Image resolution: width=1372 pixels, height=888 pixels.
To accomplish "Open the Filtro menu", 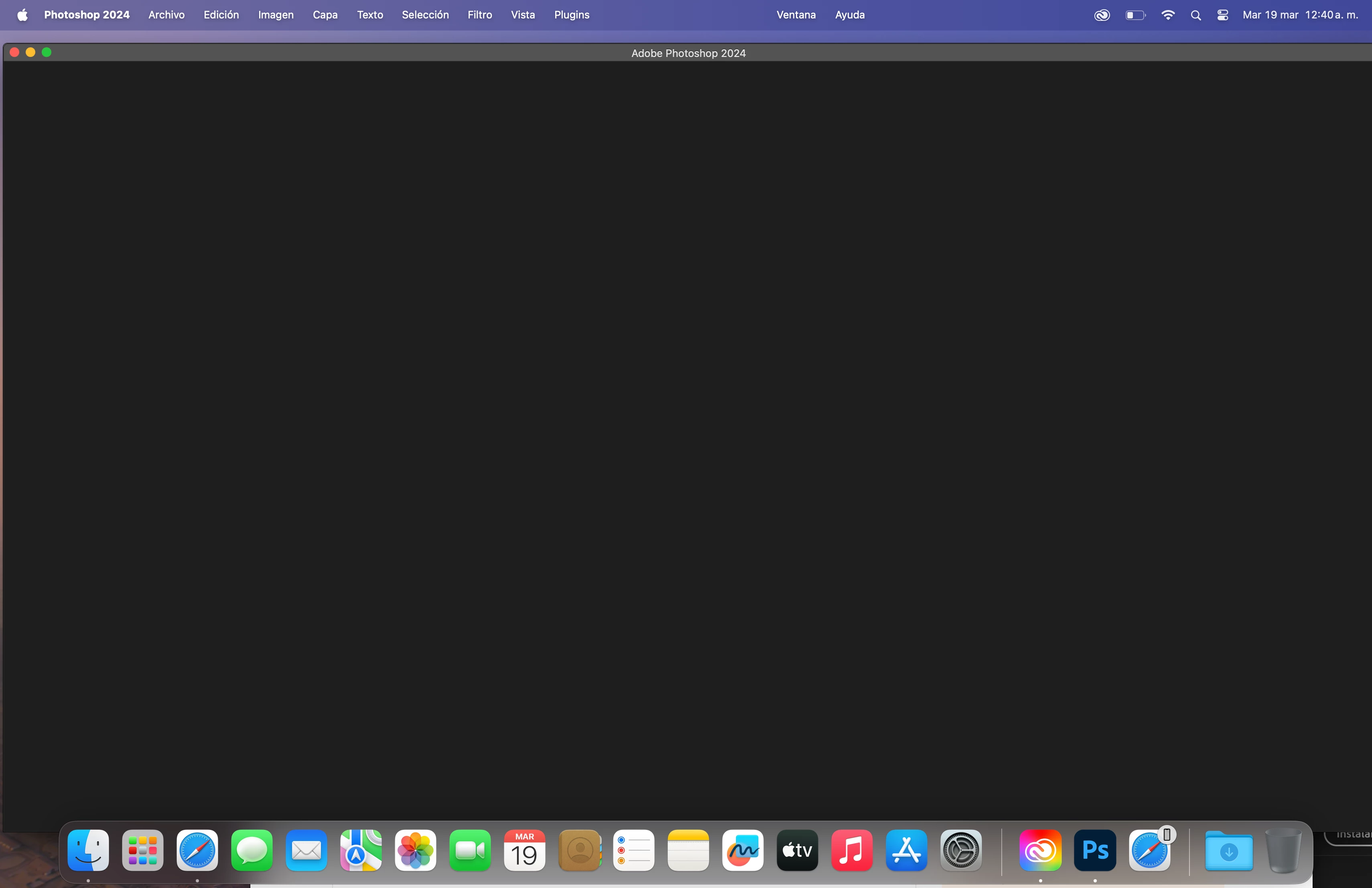I will pyautogui.click(x=479, y=15).
